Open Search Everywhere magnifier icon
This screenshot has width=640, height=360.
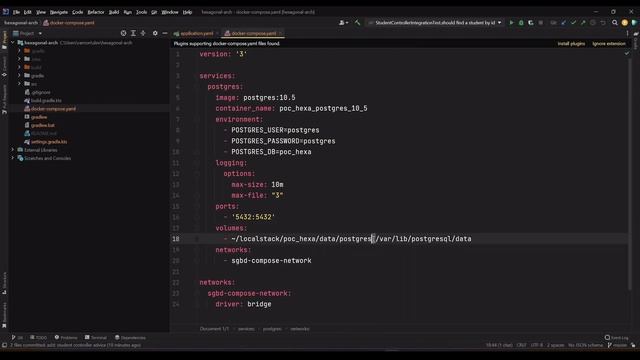coord(615,23)
